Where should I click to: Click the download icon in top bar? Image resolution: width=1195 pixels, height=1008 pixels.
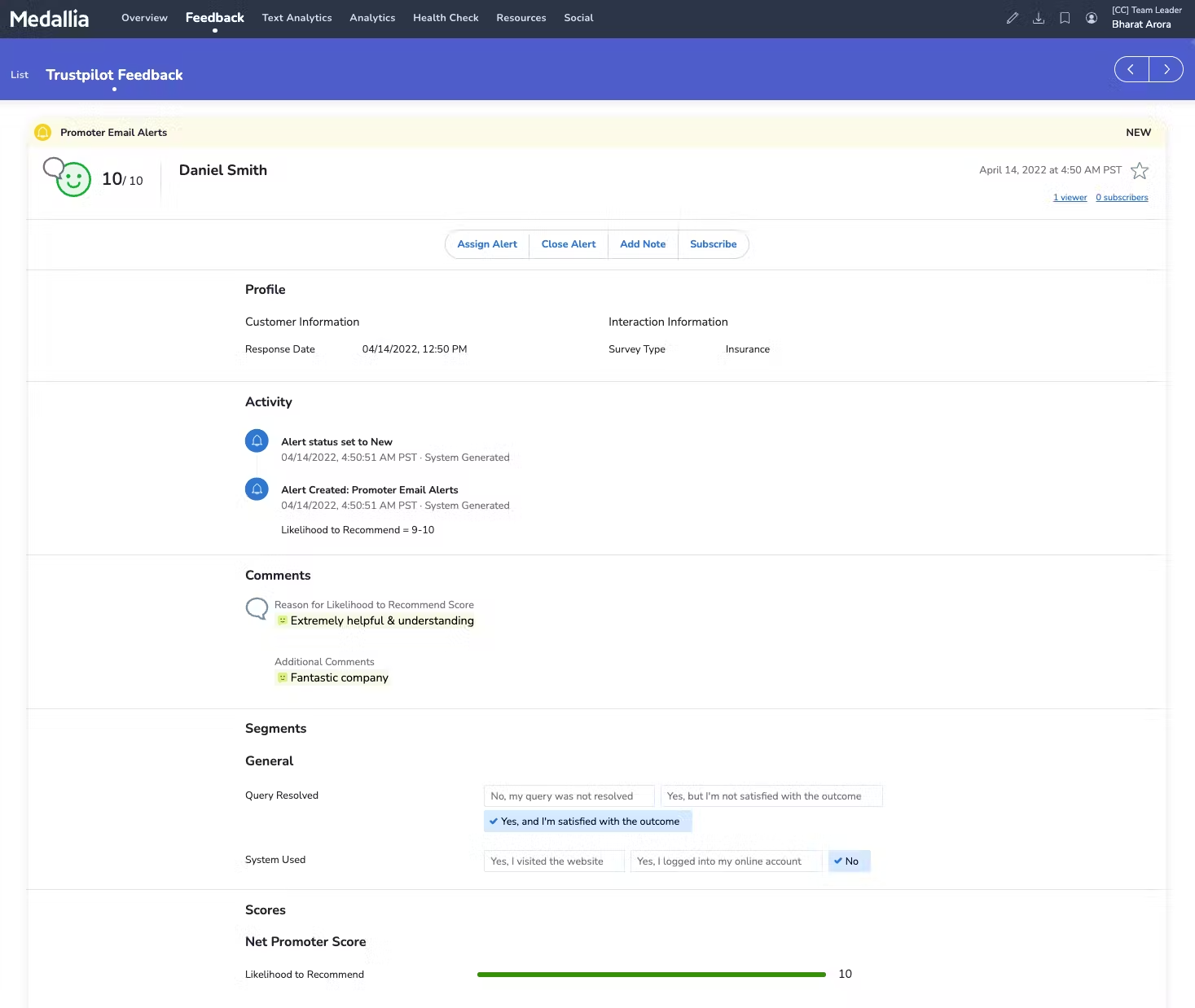[1039, 18]
